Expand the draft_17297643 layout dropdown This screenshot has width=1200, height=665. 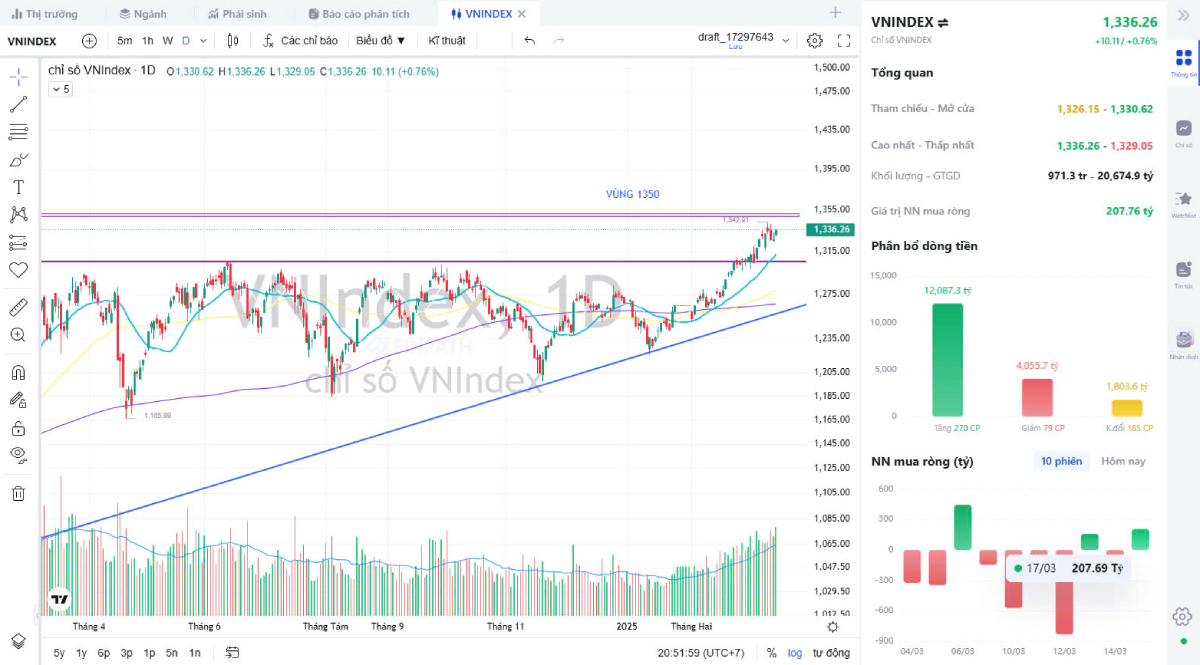[x=785, y=41]
